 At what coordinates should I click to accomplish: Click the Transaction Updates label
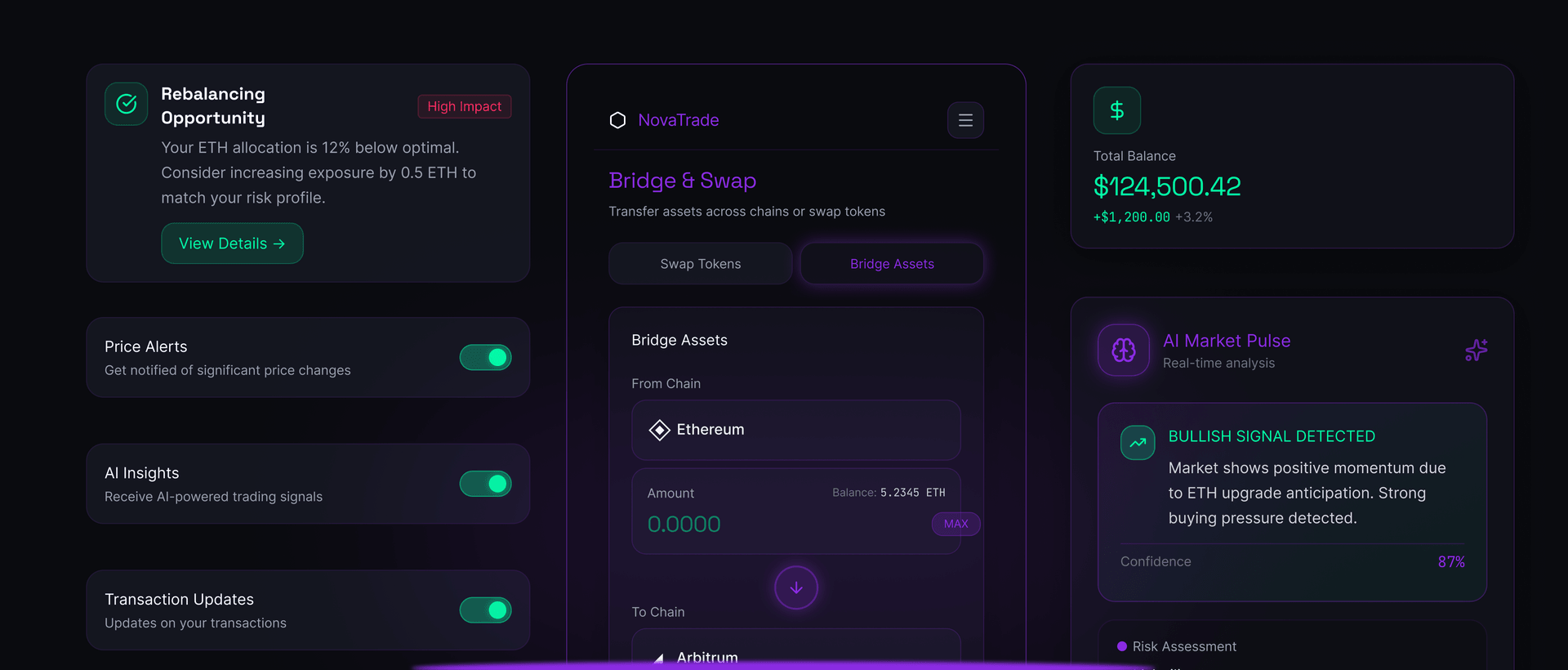[179, 600]
